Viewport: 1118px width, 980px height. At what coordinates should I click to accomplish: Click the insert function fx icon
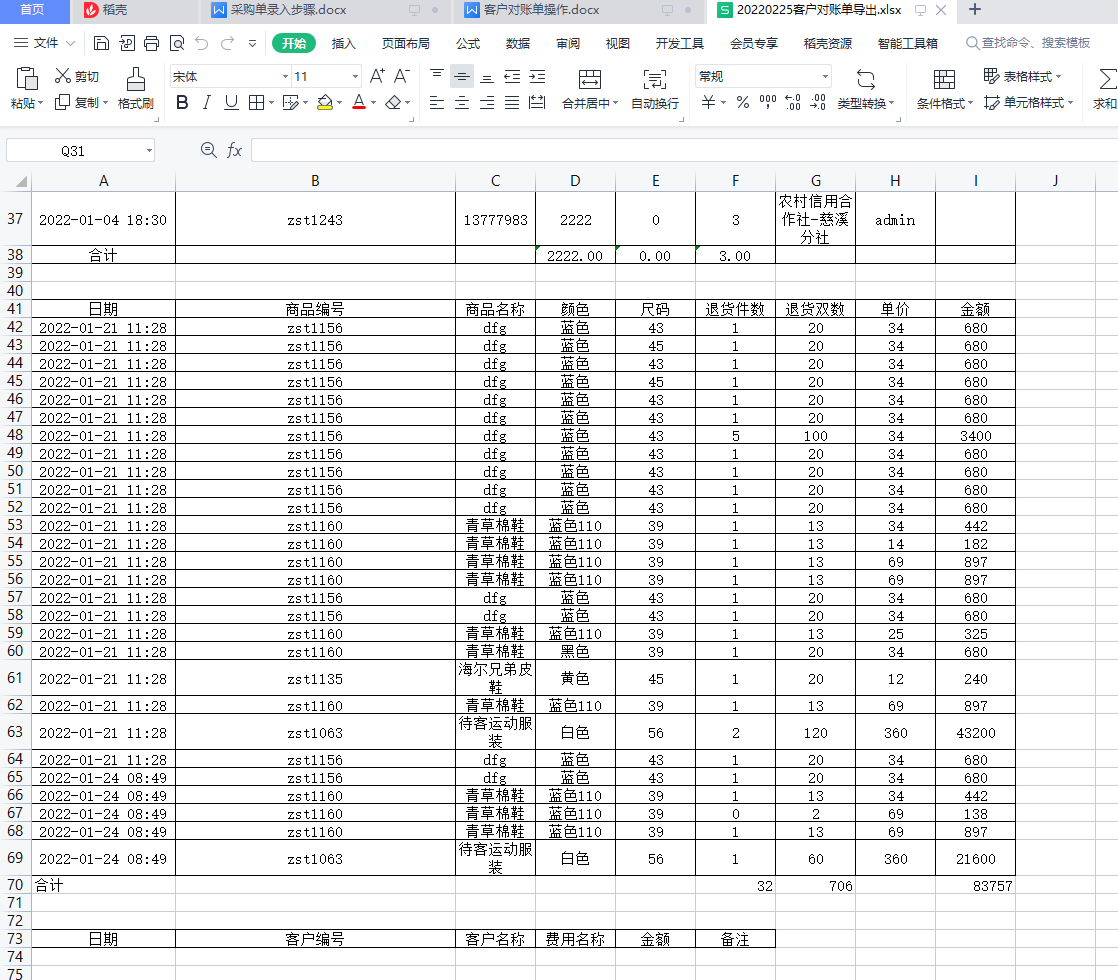pyautogui.click(x=234, y=150)
